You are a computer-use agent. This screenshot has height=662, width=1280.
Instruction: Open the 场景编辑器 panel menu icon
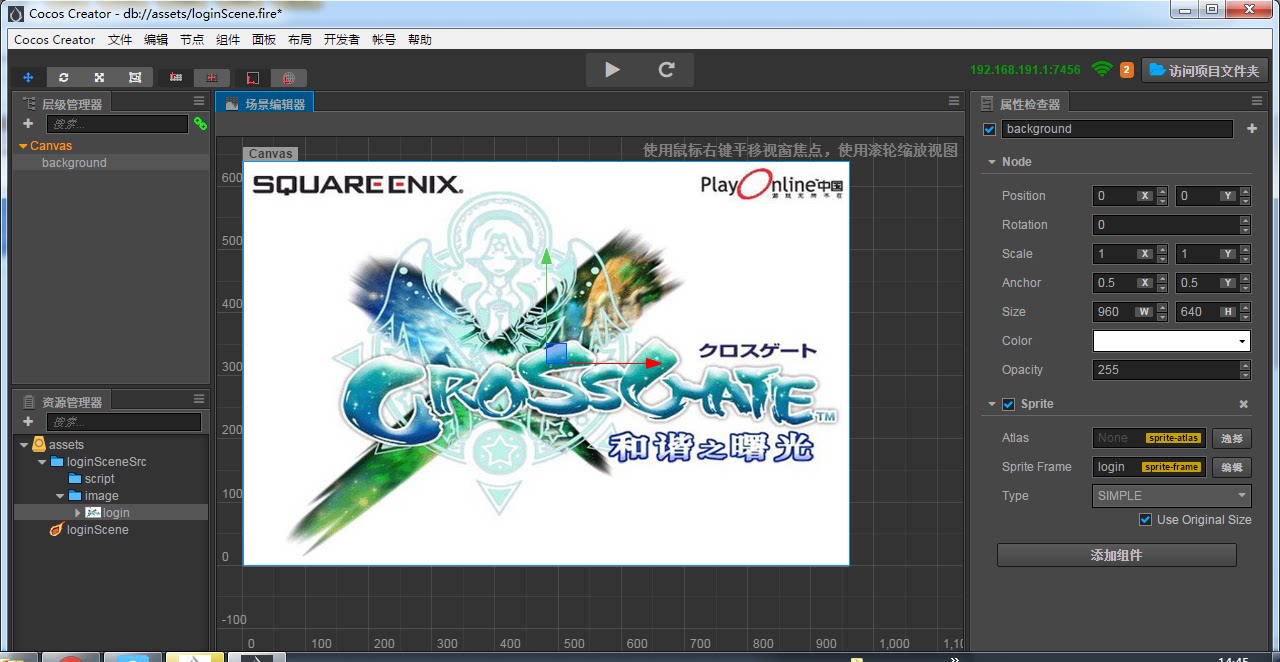954,101
